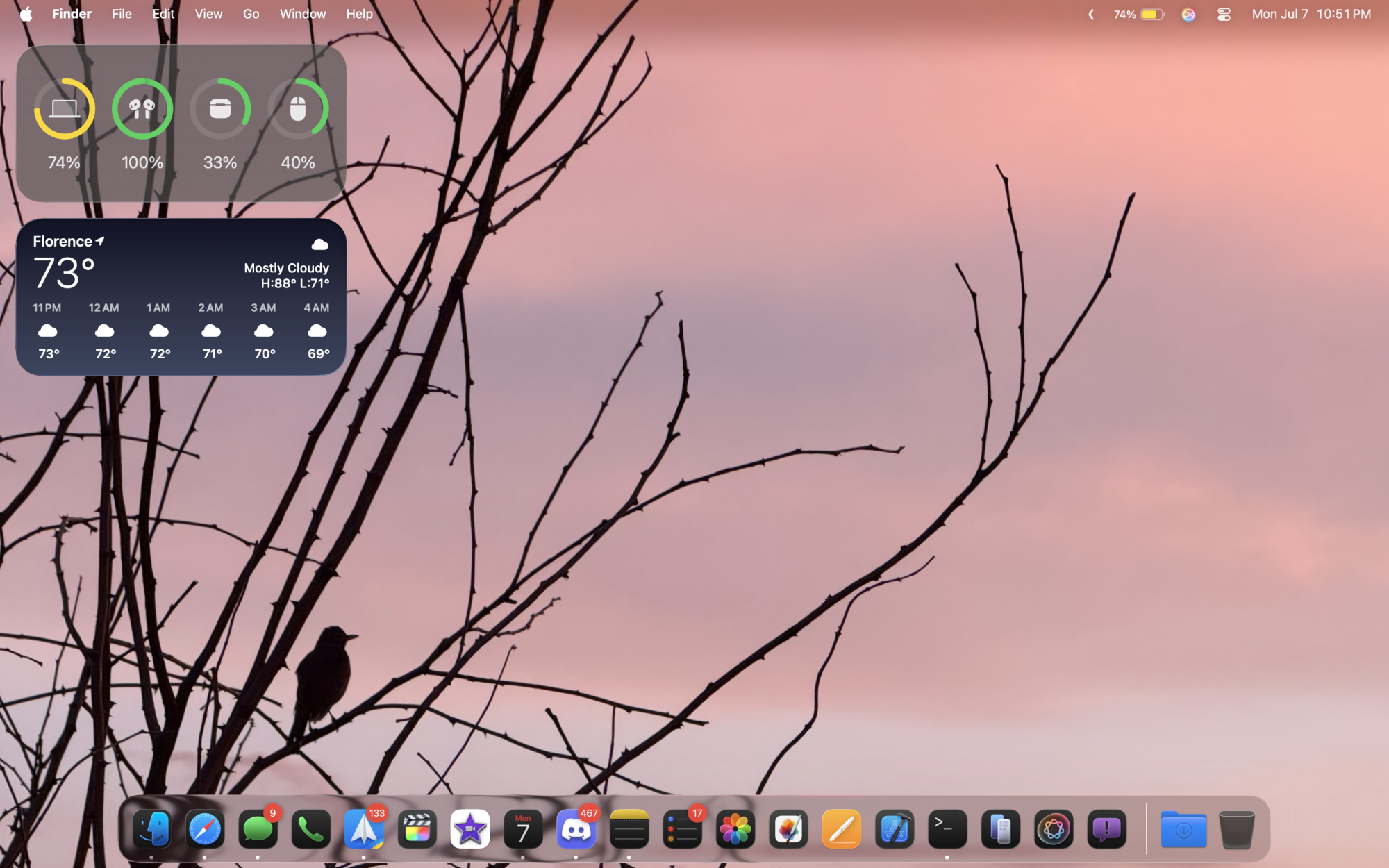Open iPhone Mirroring in the dock
The width and height of the screenshot is (1389, 868).
tap(1001, 829)
